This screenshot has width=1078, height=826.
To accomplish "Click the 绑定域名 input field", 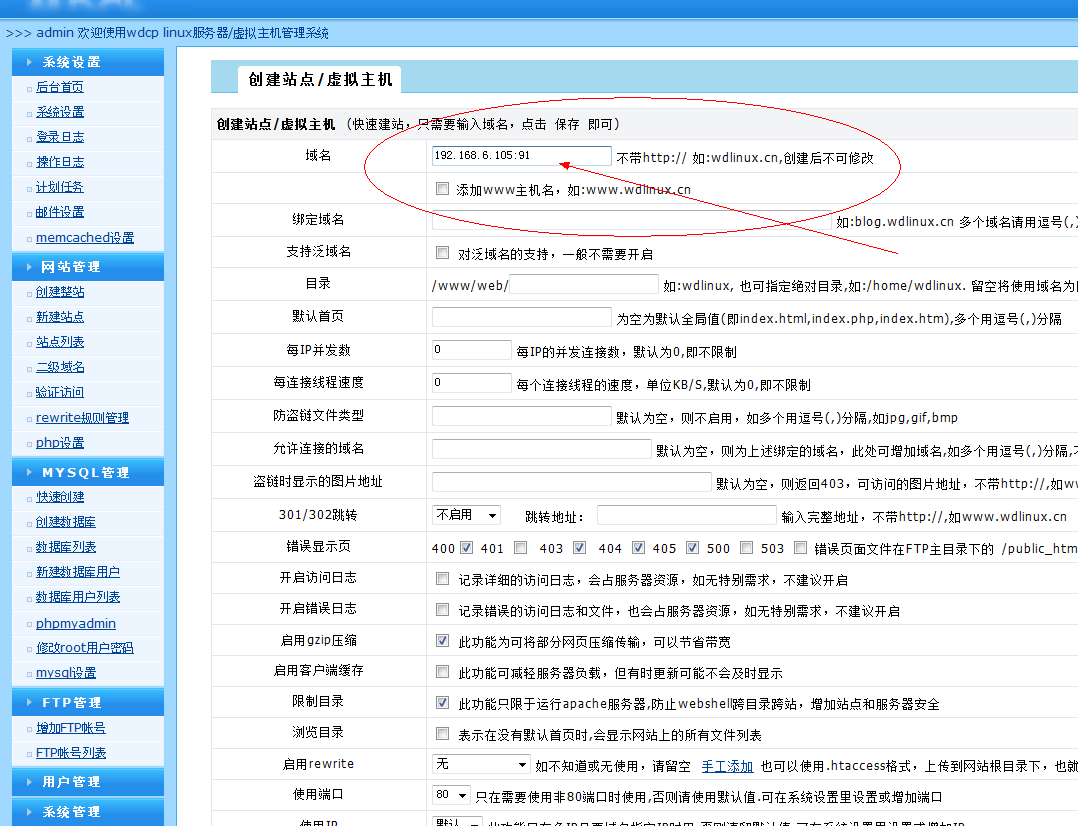I will (x=631, y=221).
